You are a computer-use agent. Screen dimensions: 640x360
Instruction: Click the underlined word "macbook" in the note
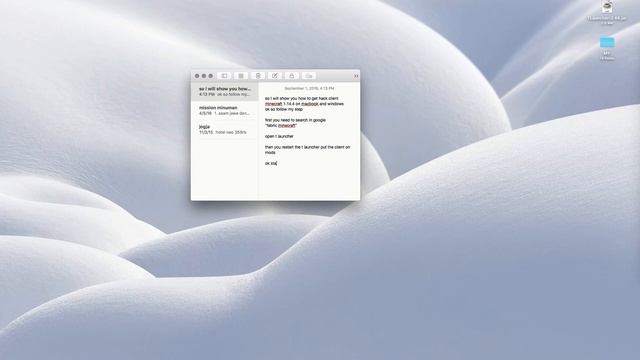pyautogui.click(x=310, y=104)
